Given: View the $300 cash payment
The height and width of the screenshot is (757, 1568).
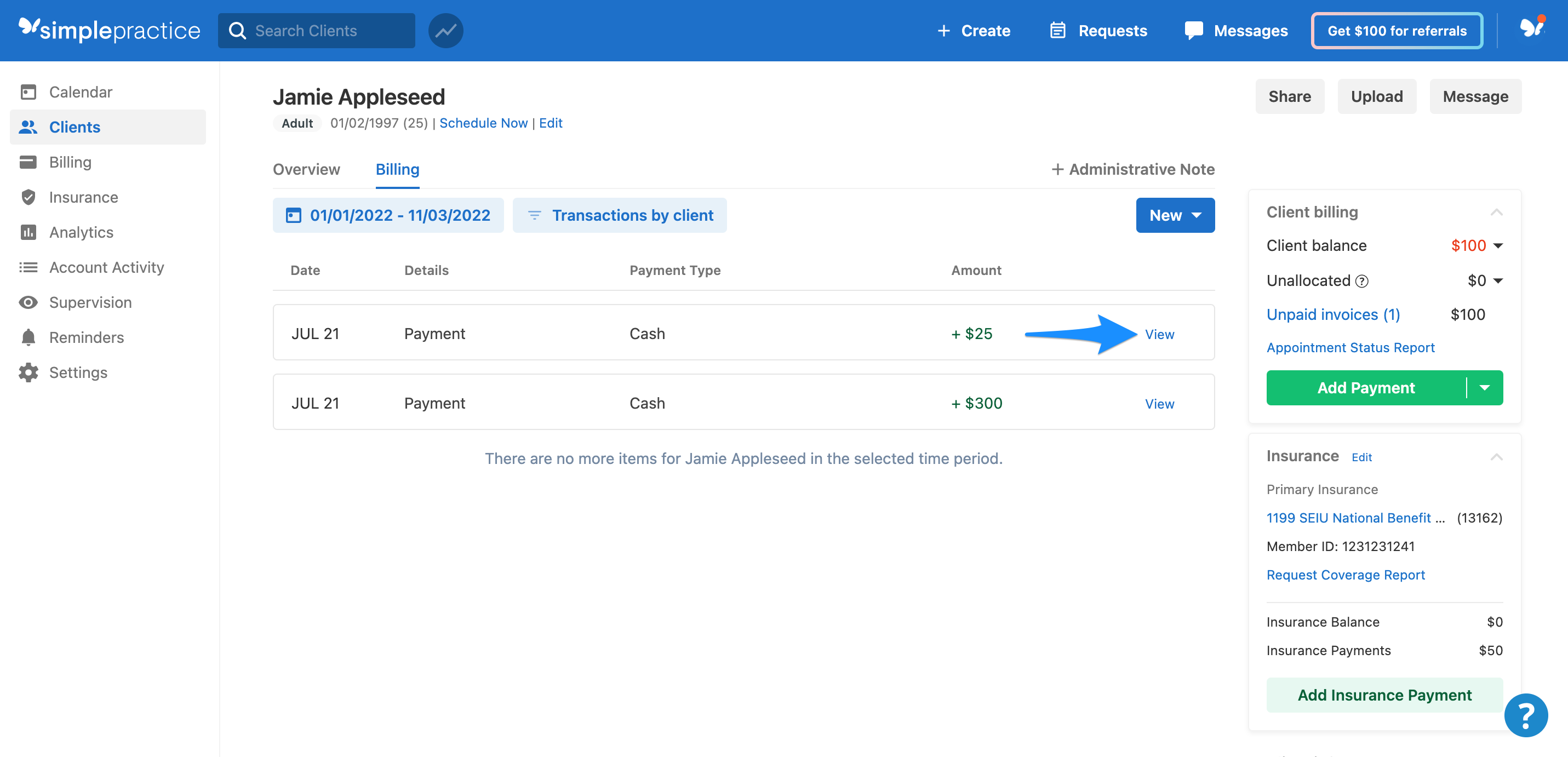Looking at the screenshot, I should coord(1159,403).
